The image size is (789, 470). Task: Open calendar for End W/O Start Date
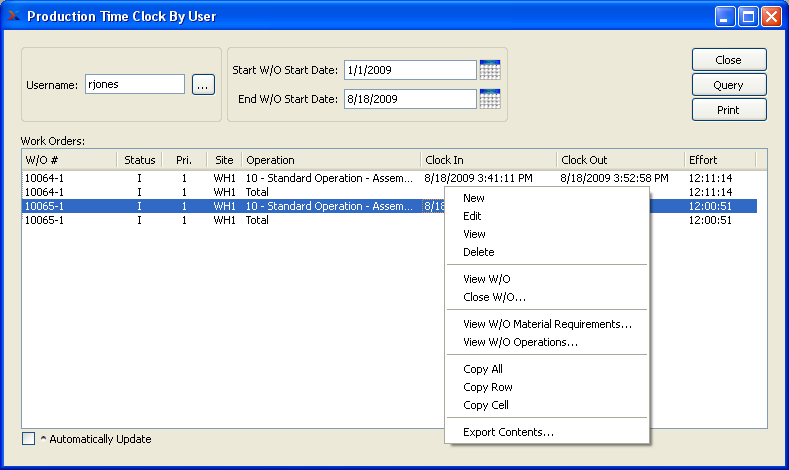pos(489,99)
